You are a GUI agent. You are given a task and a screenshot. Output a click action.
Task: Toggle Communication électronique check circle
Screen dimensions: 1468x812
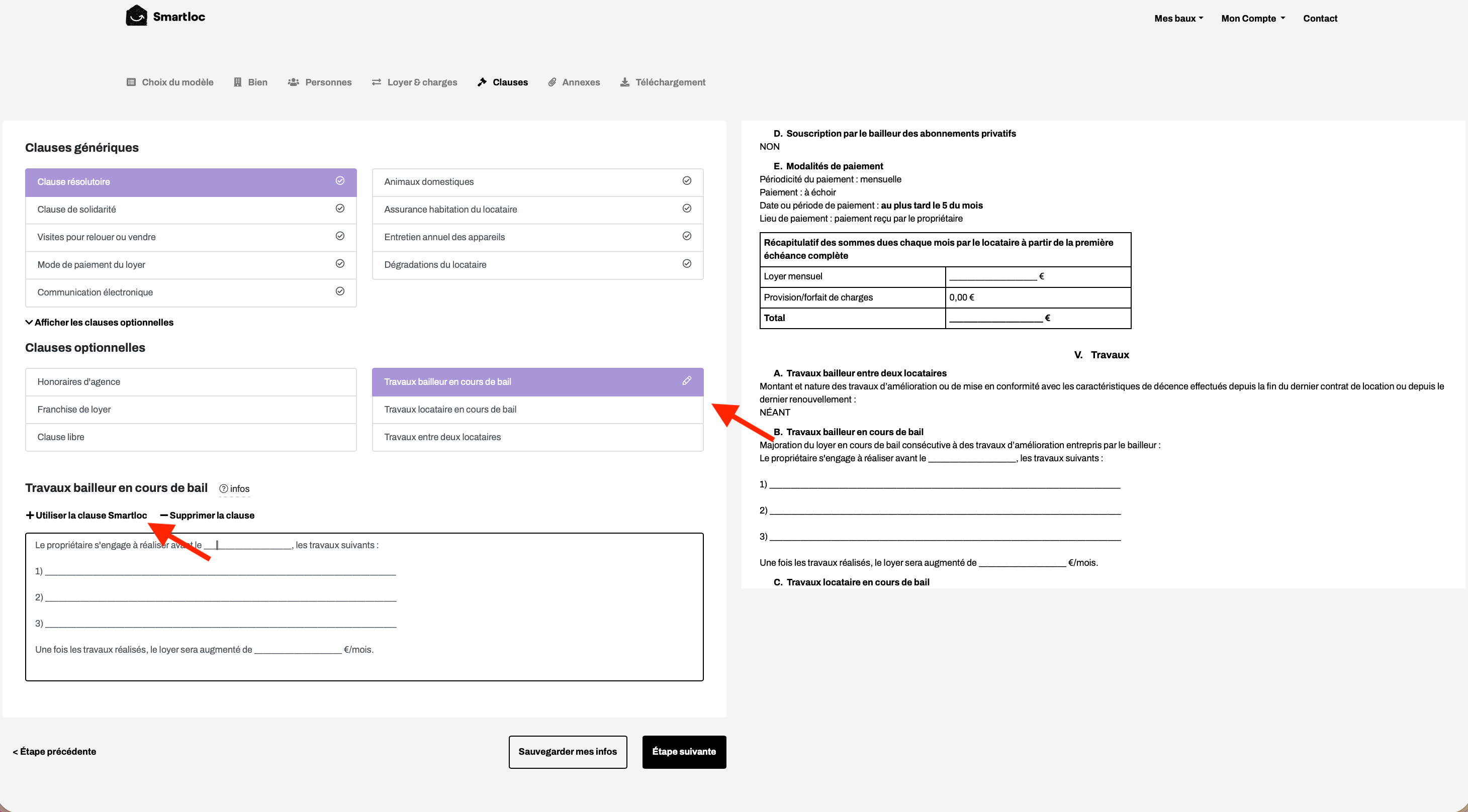pyautogui.click(x=340, y=291)
